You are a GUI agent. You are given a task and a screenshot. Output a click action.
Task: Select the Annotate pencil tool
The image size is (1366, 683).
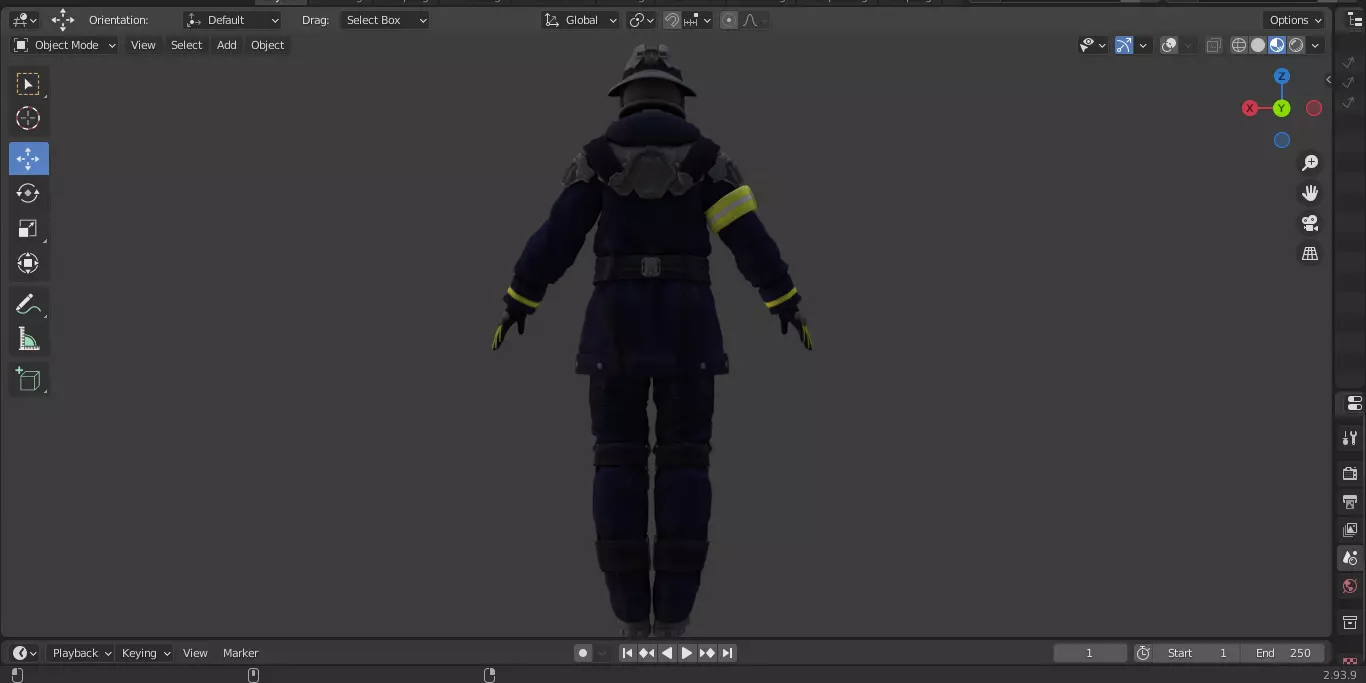click(28, 304)
